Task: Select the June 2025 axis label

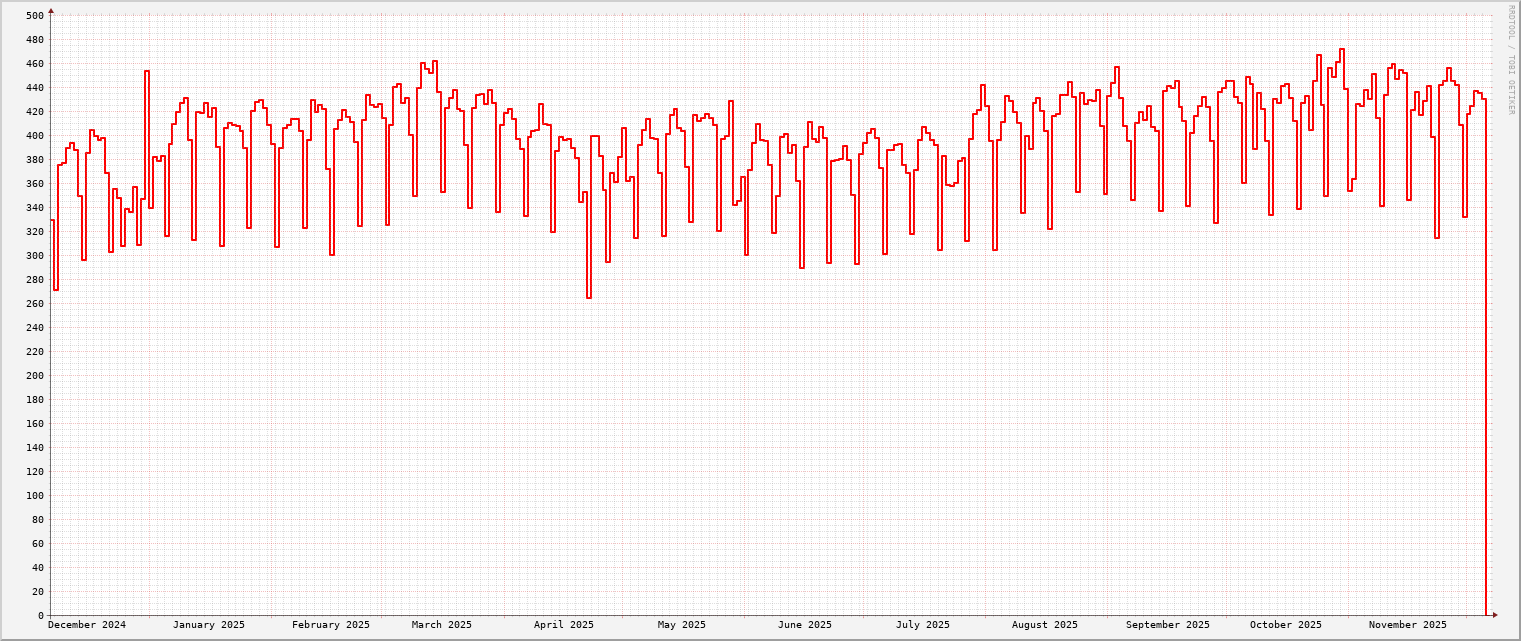Action: 805,624
